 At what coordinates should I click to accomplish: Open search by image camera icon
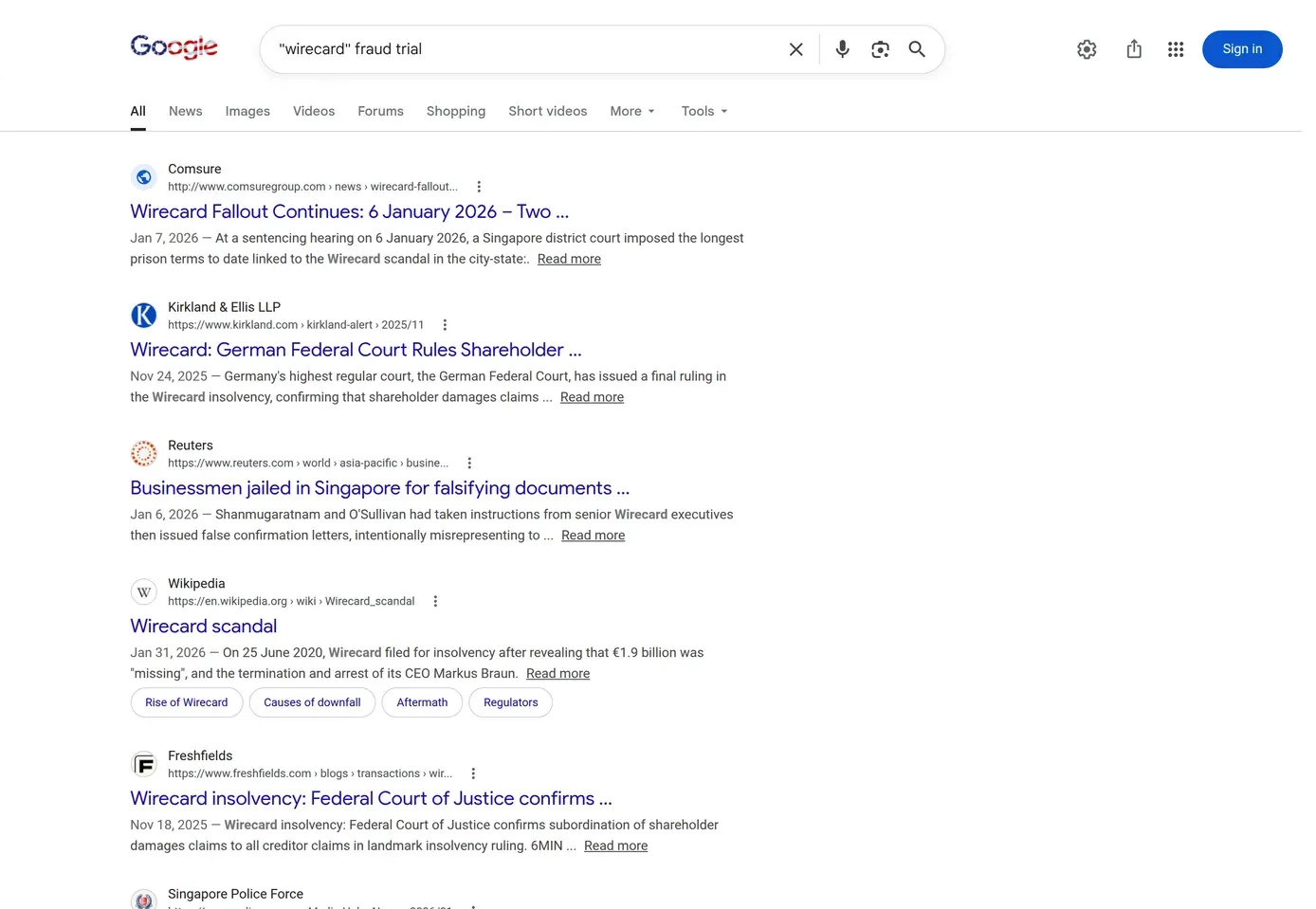coord(880,49)
